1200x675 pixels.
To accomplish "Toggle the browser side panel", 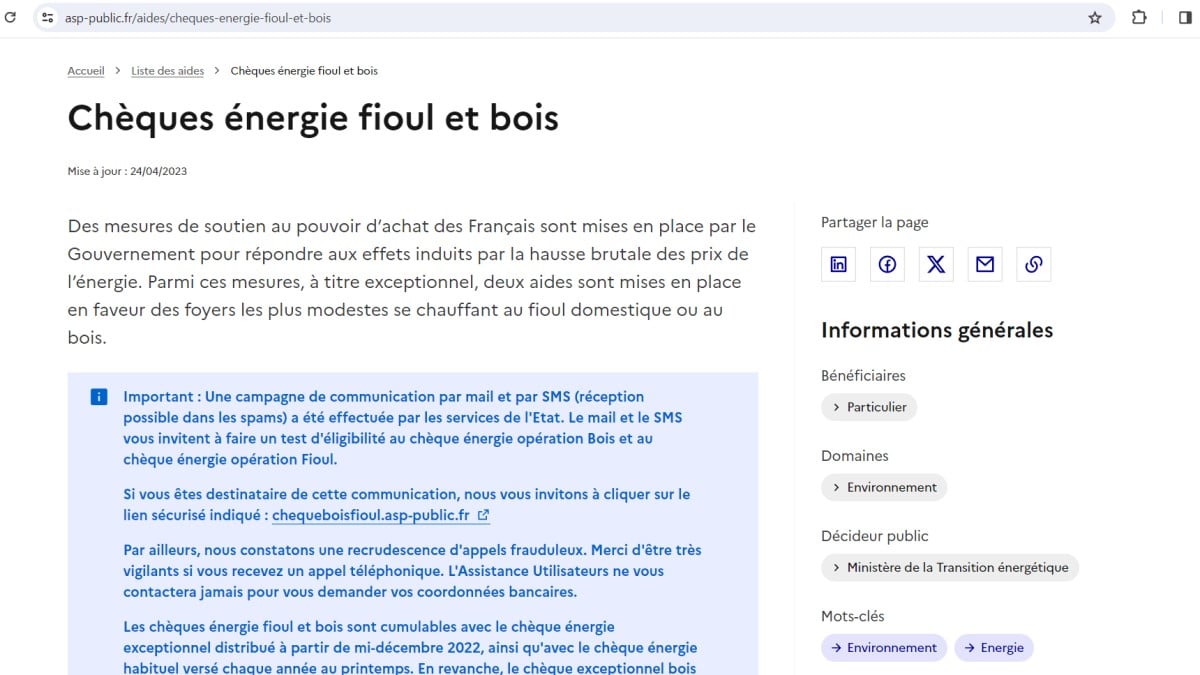I will point(1185,18).
